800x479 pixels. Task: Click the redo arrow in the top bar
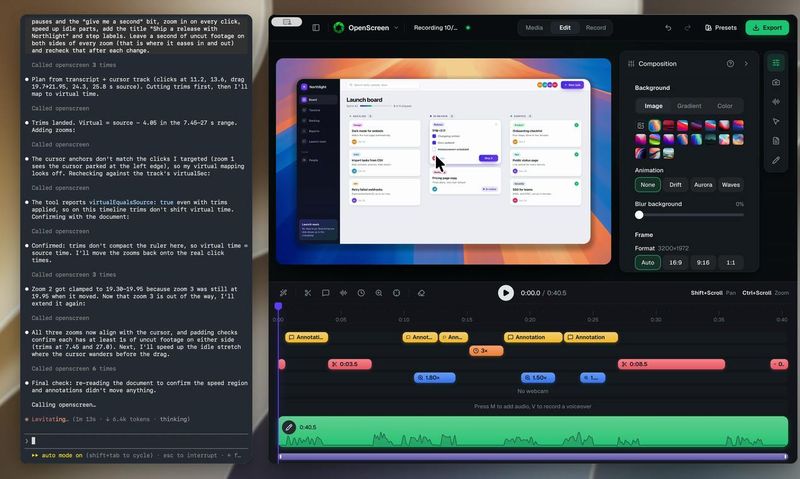coord(687,28)
